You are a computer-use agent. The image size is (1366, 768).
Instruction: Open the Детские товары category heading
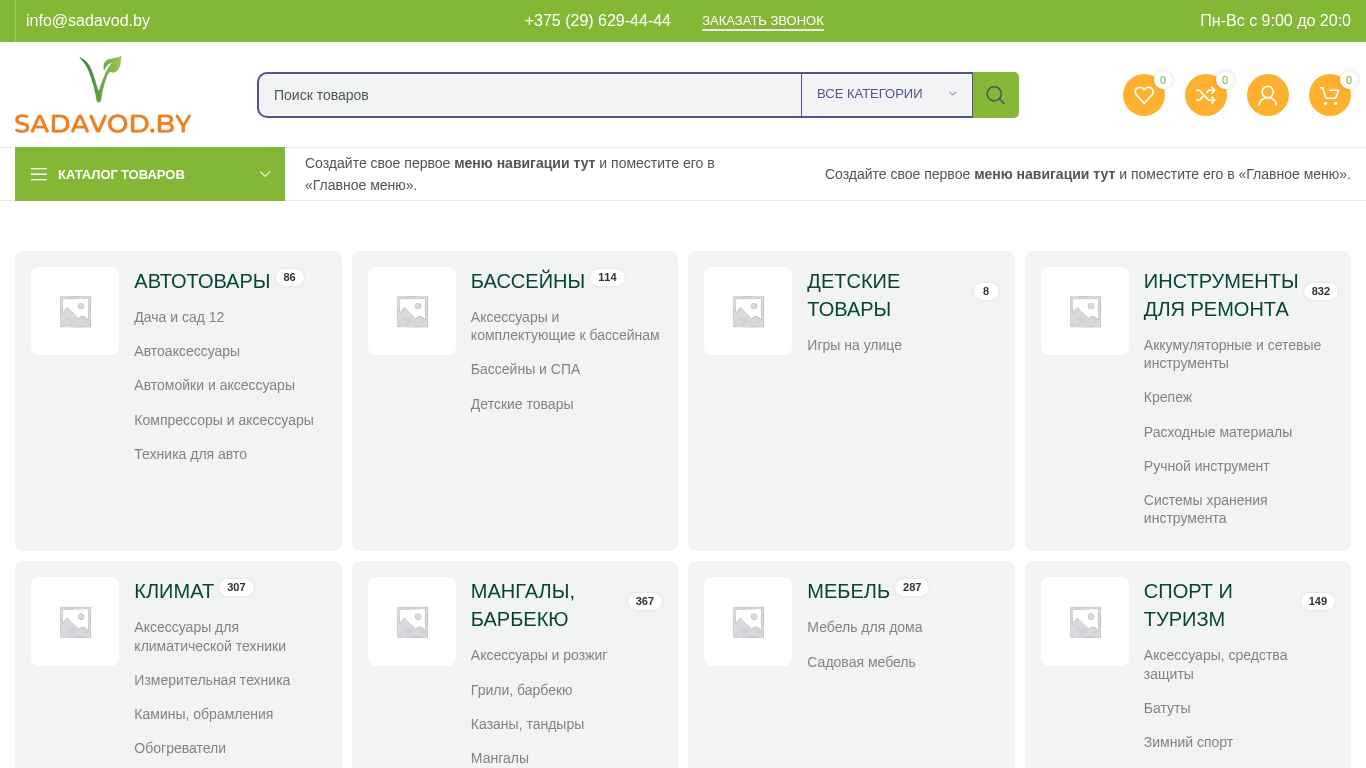(854, 295)
